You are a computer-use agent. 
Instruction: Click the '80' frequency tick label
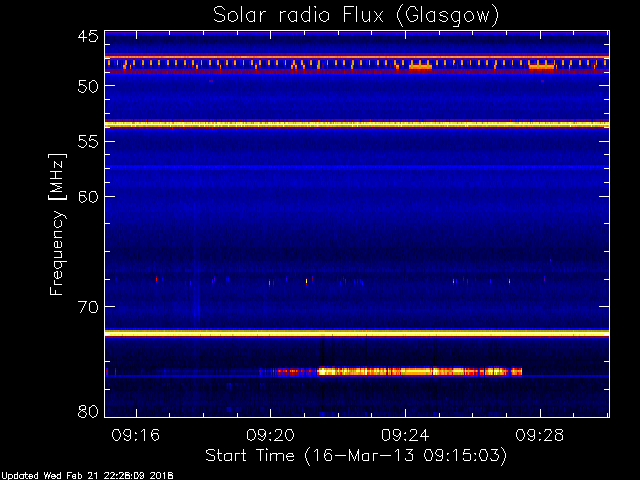pos(88,411)
